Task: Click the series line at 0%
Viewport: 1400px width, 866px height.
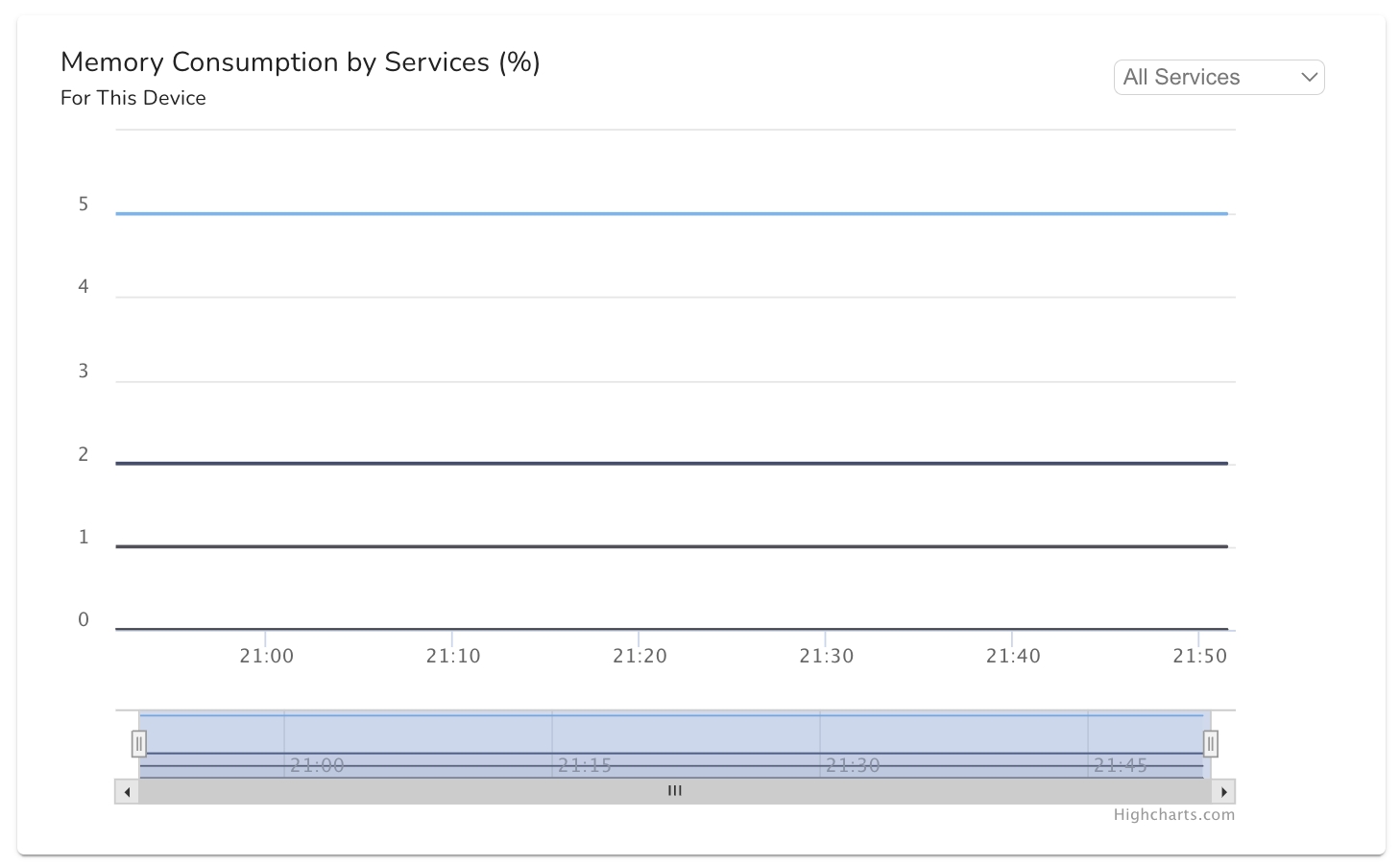Action: 672,629
